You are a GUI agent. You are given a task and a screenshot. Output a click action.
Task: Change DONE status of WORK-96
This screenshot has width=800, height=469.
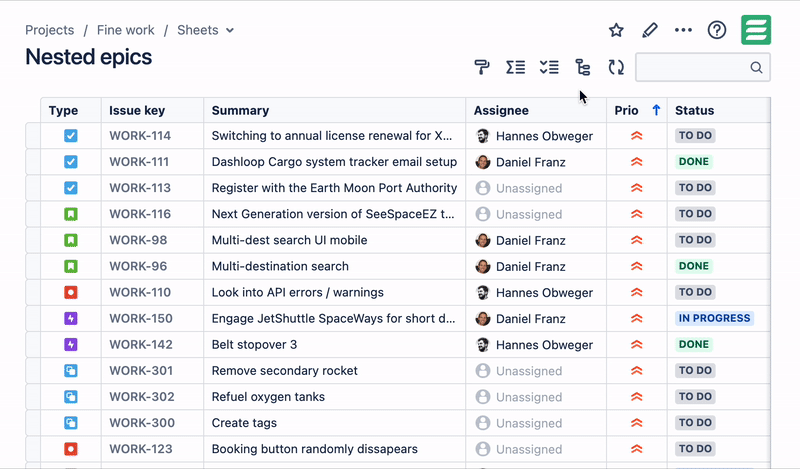point(693,266)
